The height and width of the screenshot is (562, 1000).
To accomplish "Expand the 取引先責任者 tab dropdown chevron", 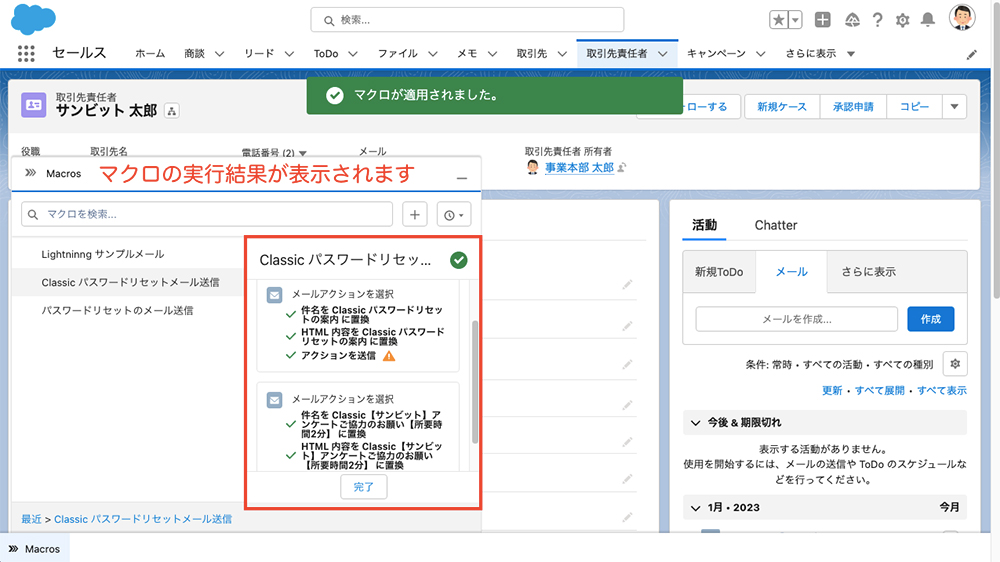I will click(x=663, y=54).
